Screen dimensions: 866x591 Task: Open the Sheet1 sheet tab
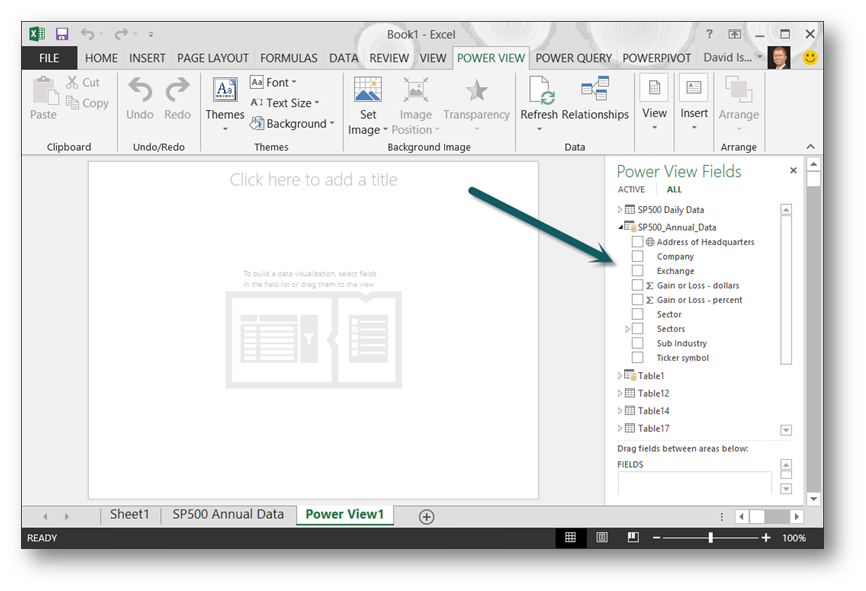coord(130,514)
